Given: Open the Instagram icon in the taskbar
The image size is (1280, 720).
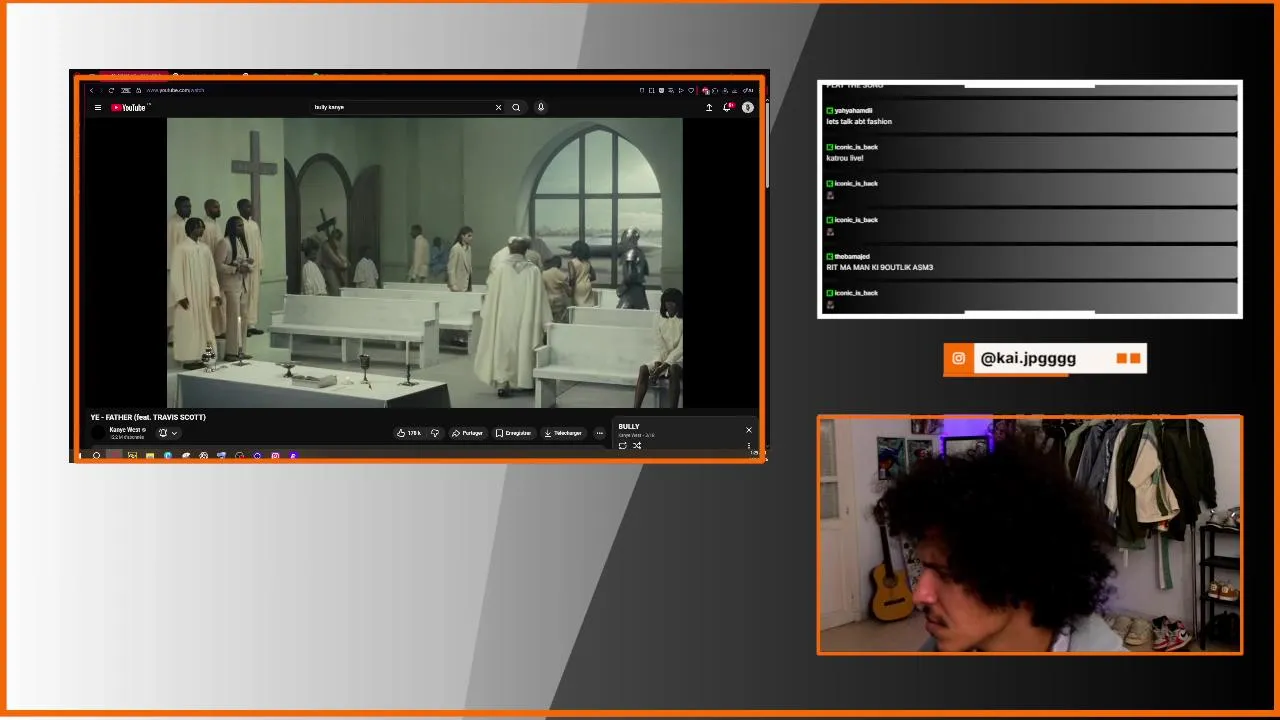Looking at the screenshot, I should [275, 456].
